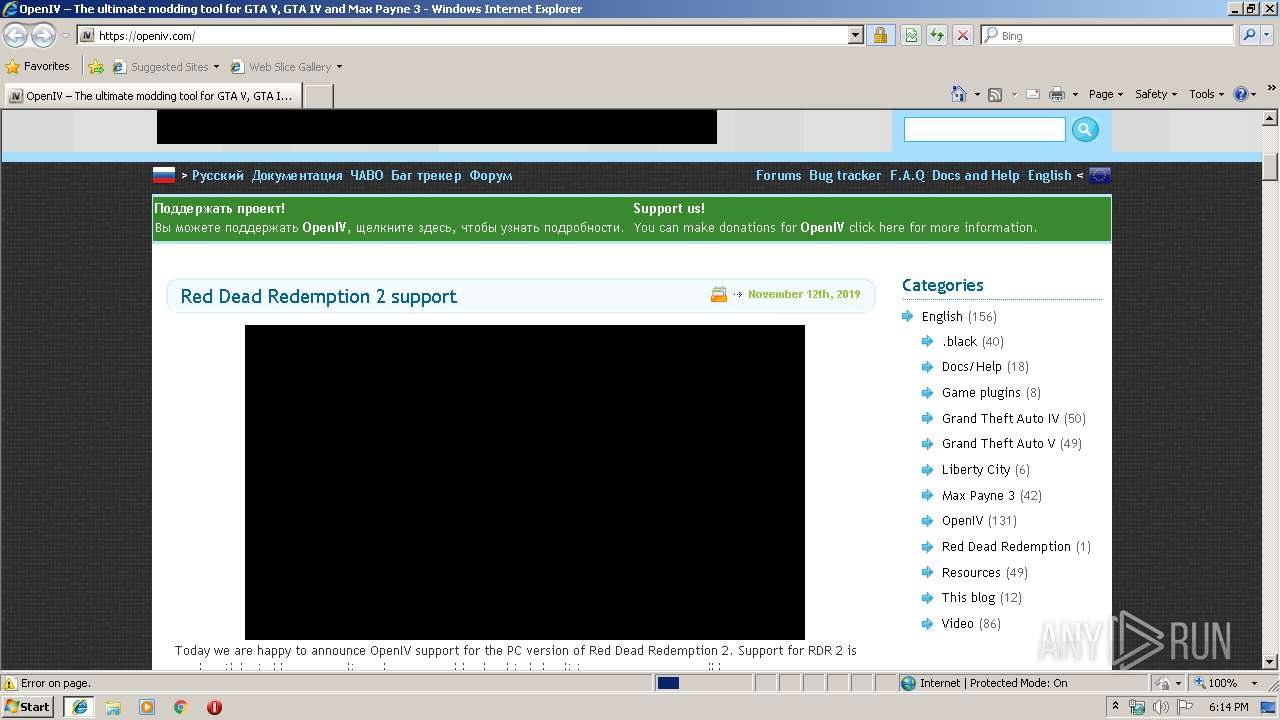Click the embedded video area

(x=525, y=482)
